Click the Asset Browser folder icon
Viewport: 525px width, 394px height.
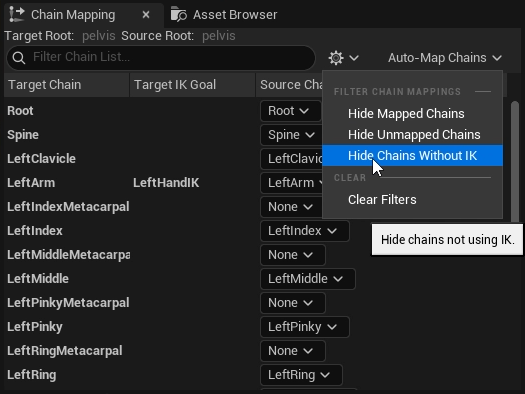[x=178, y=14]
